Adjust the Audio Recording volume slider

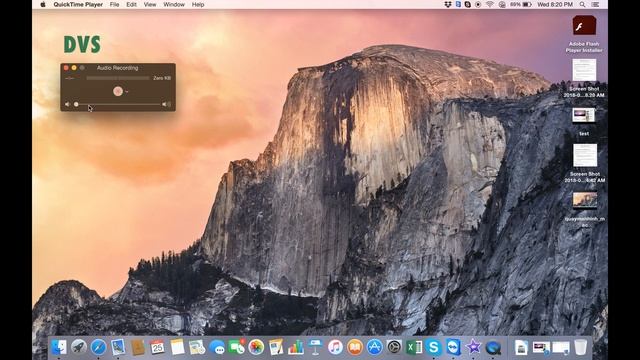tap(118, 104)
